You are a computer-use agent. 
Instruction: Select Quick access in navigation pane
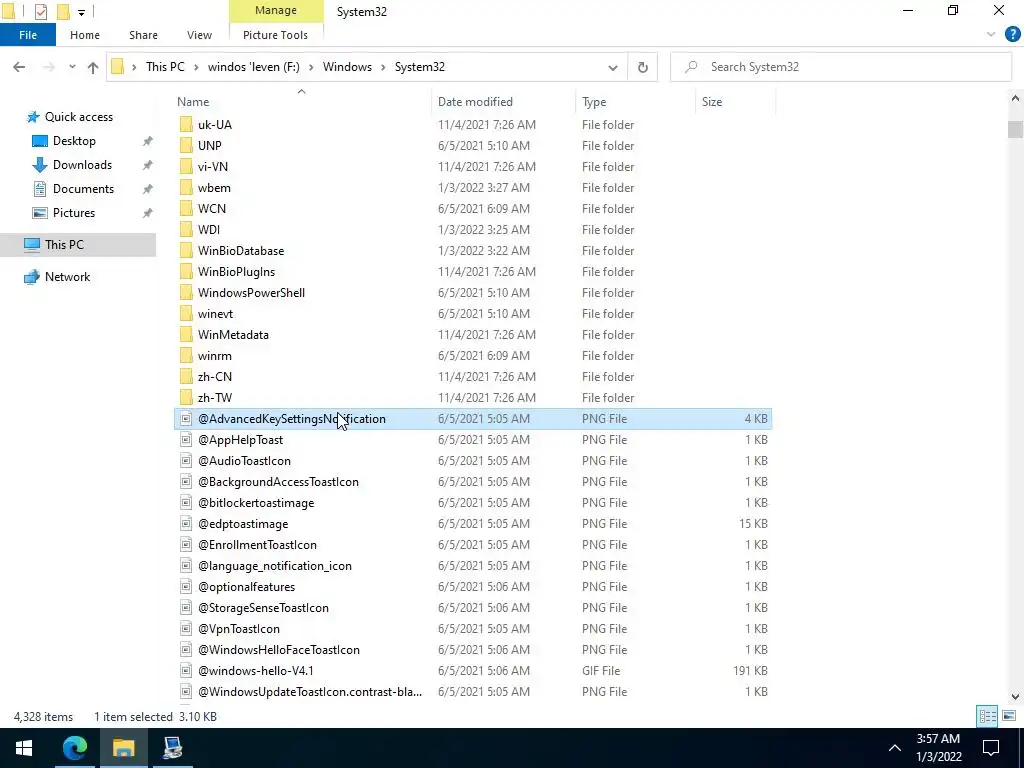[x=78, y=117]
